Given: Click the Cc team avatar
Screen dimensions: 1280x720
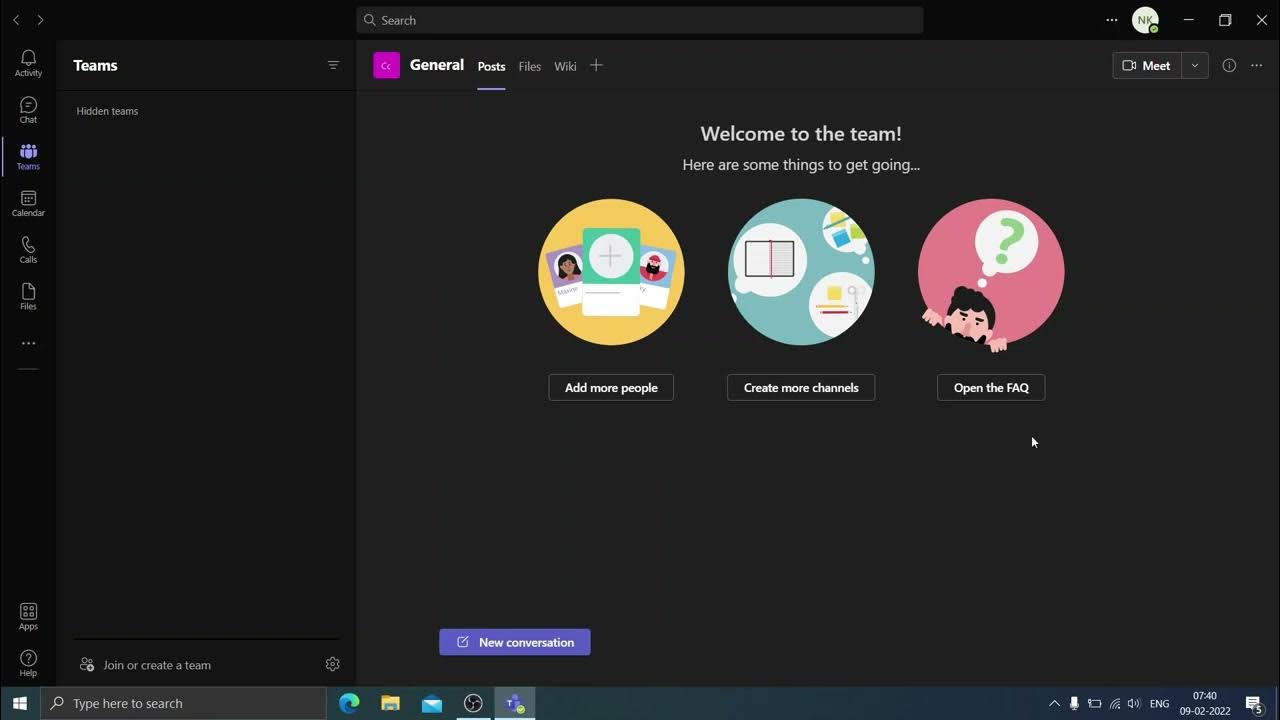Looking at the screenshot, I should click(x=386, y=65).
